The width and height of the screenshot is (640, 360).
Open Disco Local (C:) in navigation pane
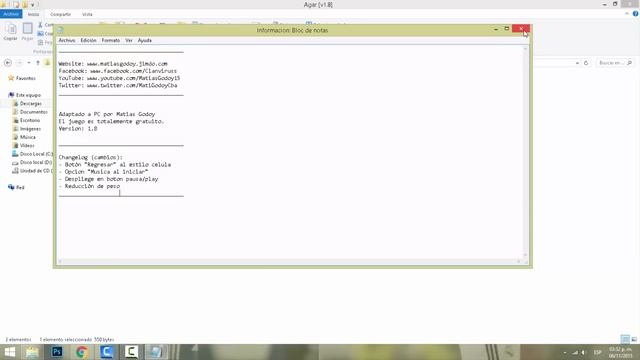click(x=36, y=154)
